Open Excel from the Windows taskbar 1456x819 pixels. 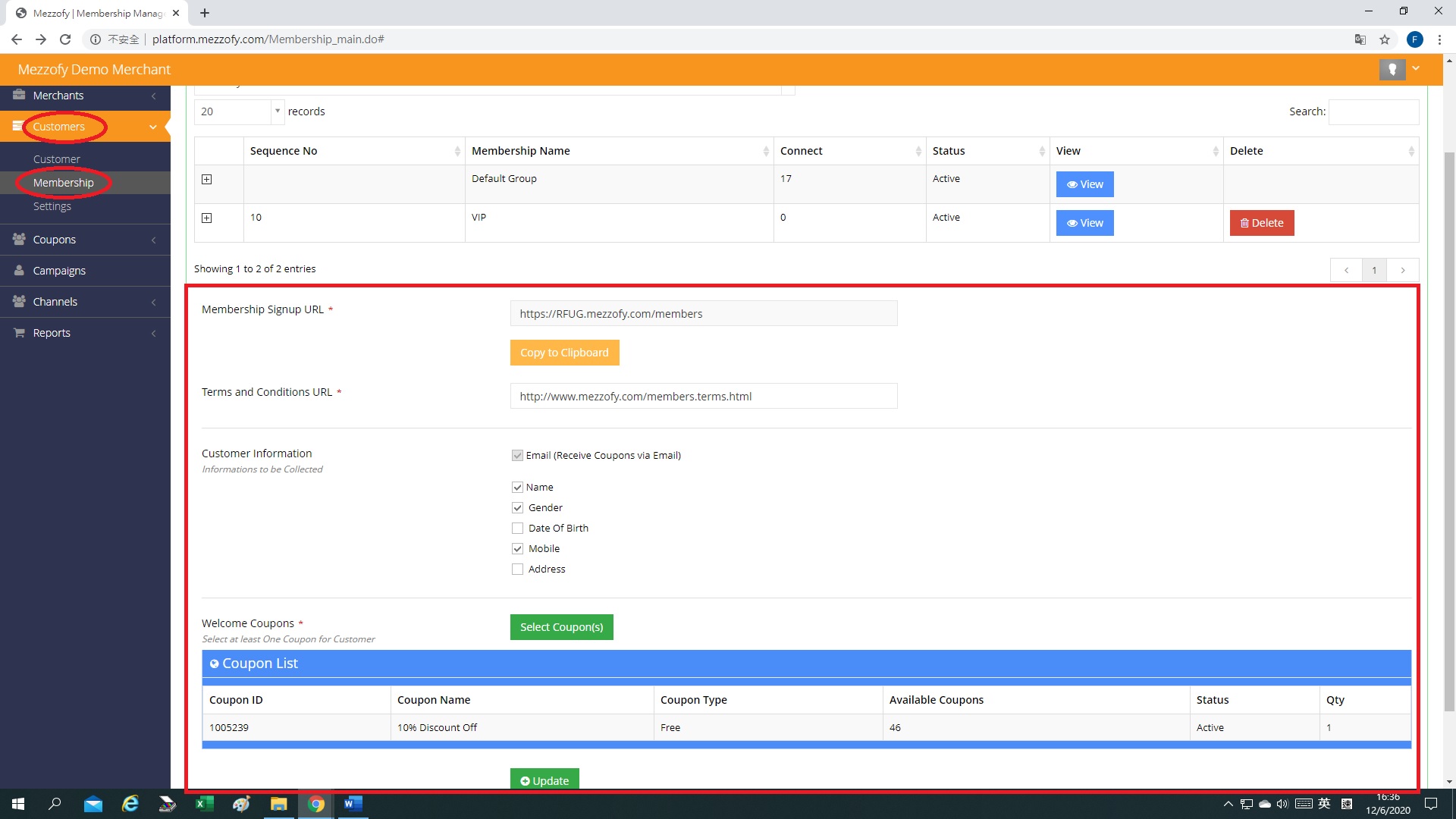[x=204, y=804]
